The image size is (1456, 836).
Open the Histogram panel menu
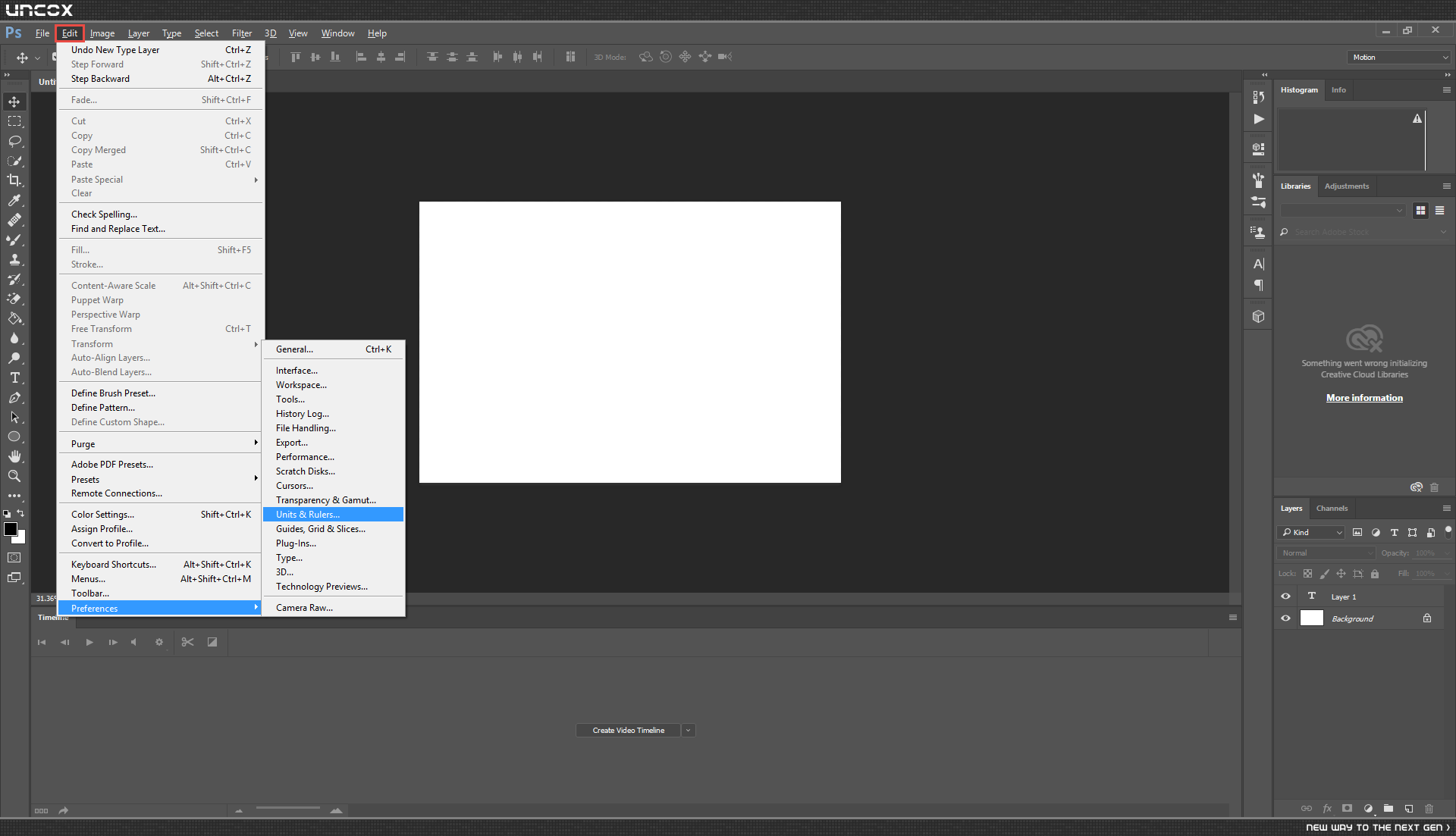pyautogui.click(x=1447, y=89)
